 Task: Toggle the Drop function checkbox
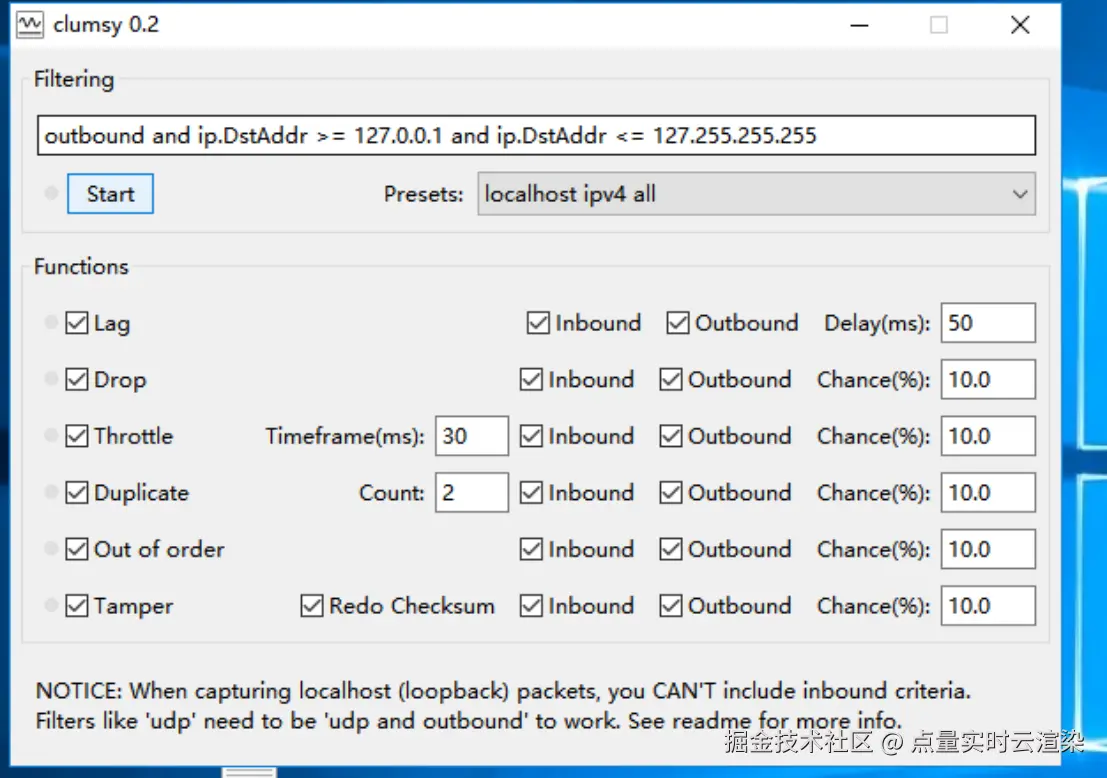pyautogui.click(x=77, y=380)
